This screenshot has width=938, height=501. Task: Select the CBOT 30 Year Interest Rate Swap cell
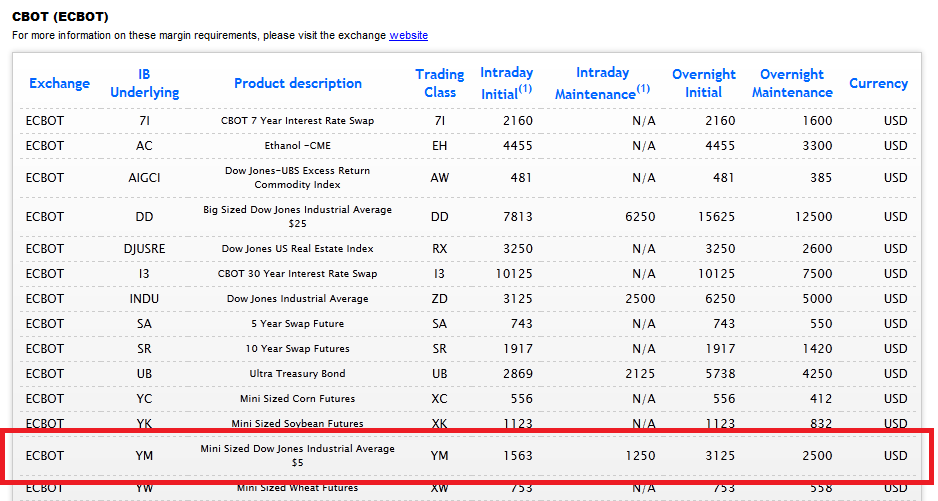[297, 274]
